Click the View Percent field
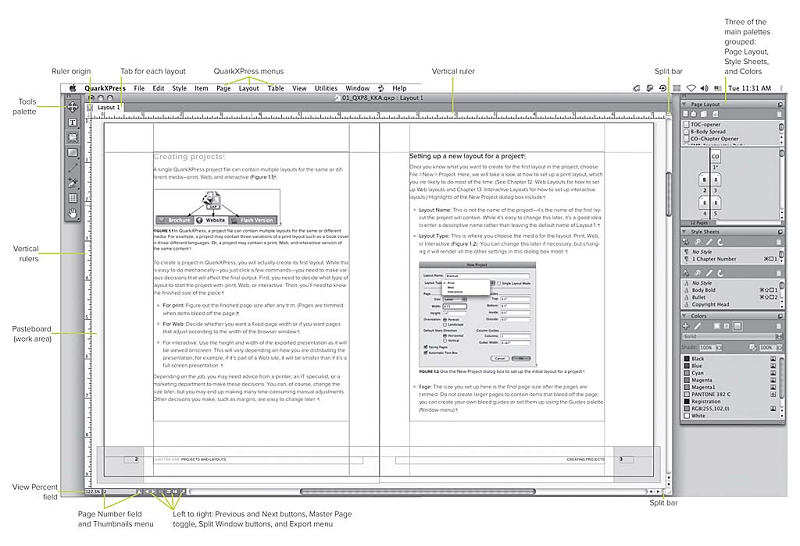 [94, 492]
